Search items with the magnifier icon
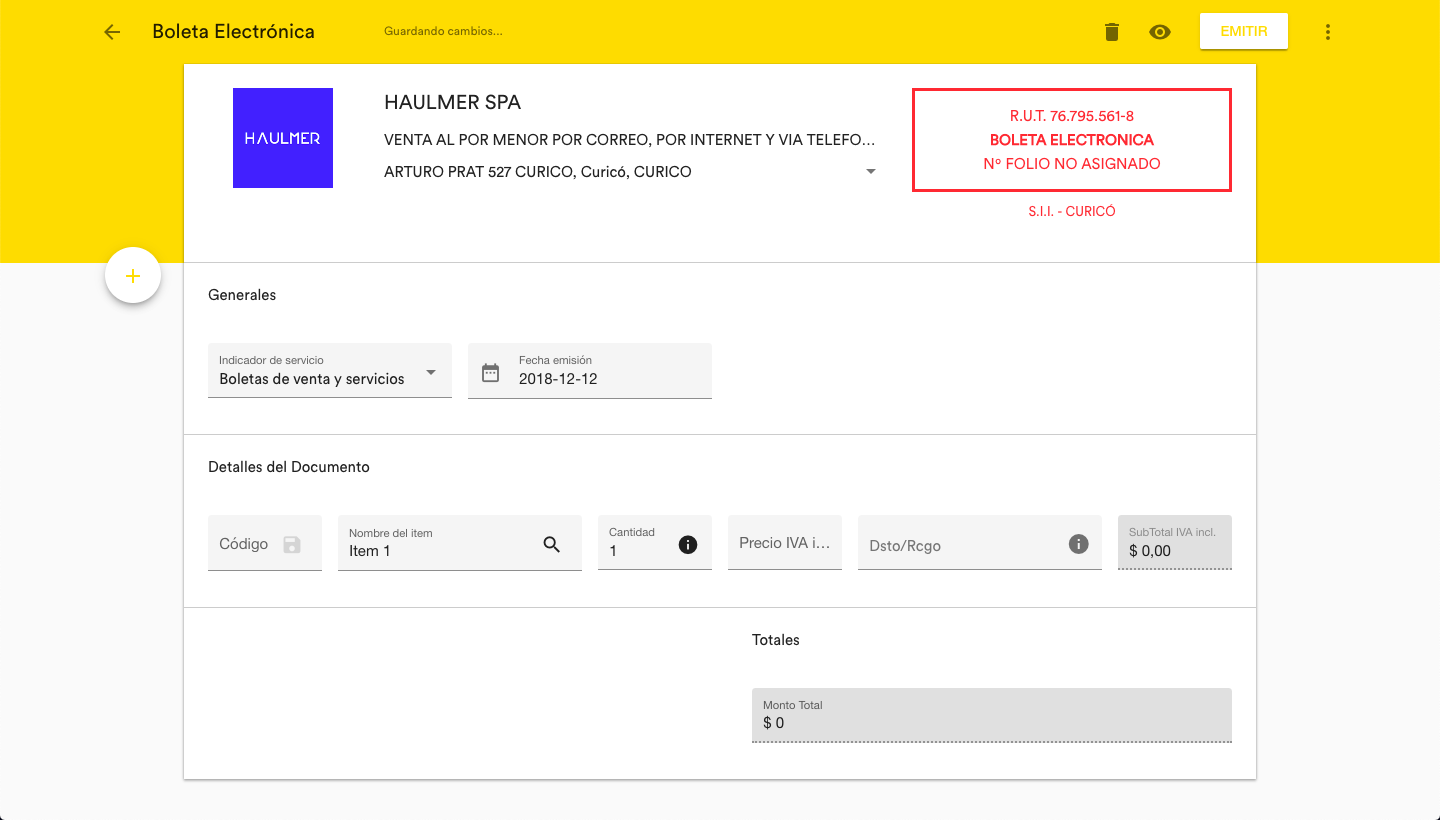Viewport: 1440px width, 820px height. point(552,544)
